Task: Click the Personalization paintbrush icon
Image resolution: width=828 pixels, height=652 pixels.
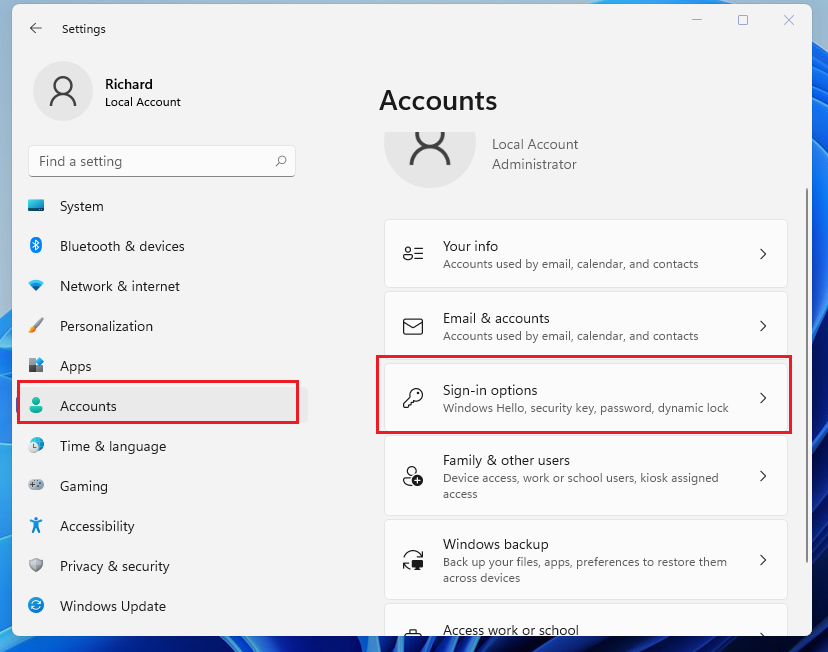Action: (36, 326)
